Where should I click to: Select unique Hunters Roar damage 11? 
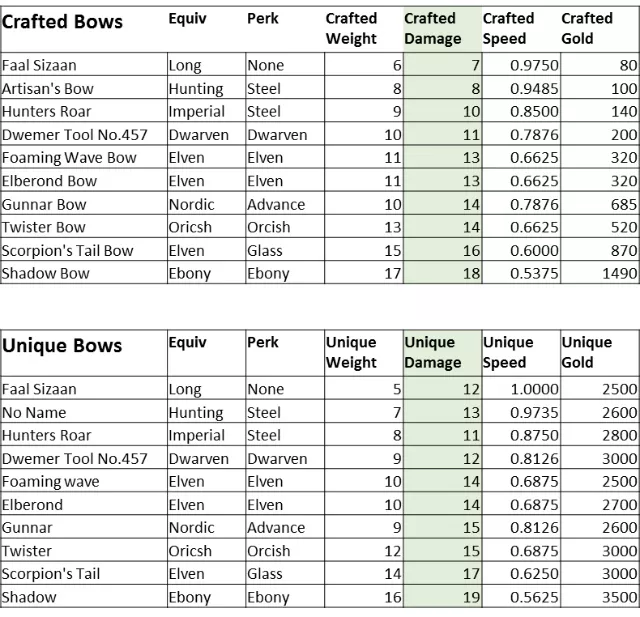point(442,435)
